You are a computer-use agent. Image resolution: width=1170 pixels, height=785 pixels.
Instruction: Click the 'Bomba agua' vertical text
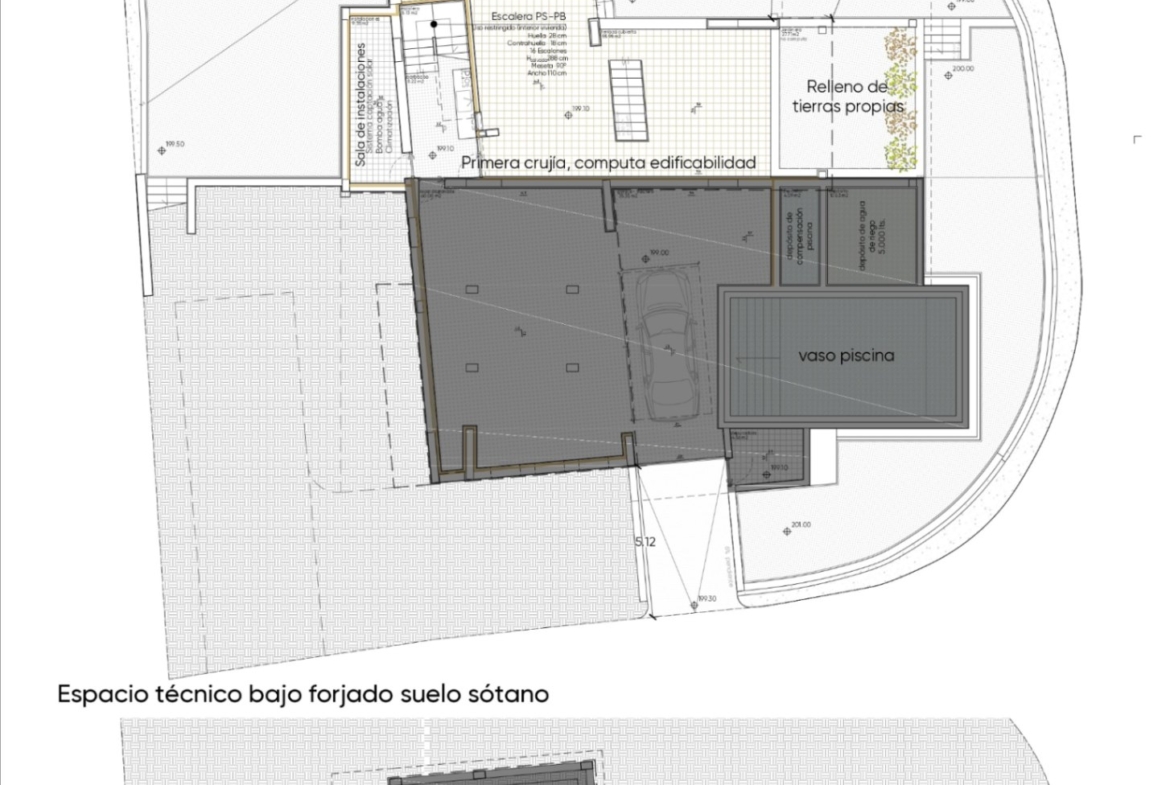point(380,125)
